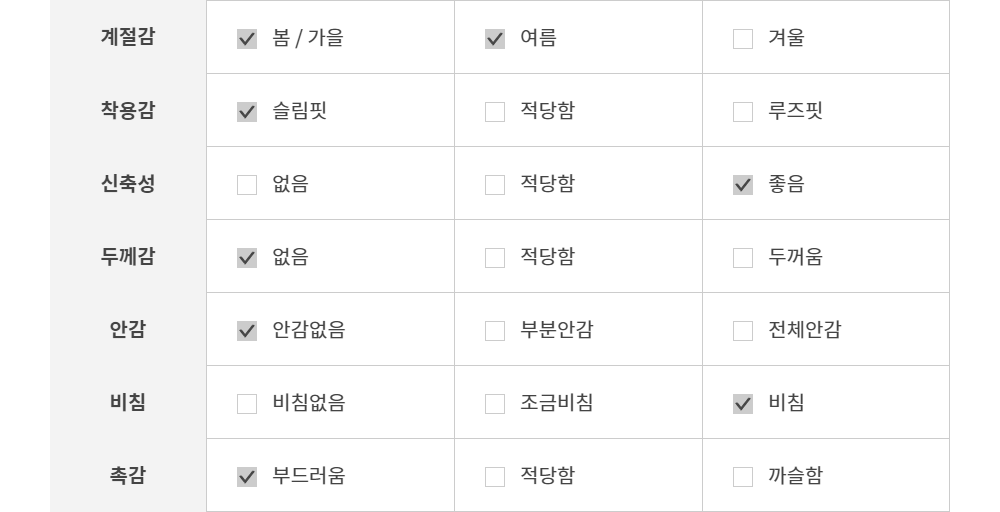This screenshot has width=1000, height=512.
Task: Enable the 전체안감 checkbox
Action: point(743,332)
